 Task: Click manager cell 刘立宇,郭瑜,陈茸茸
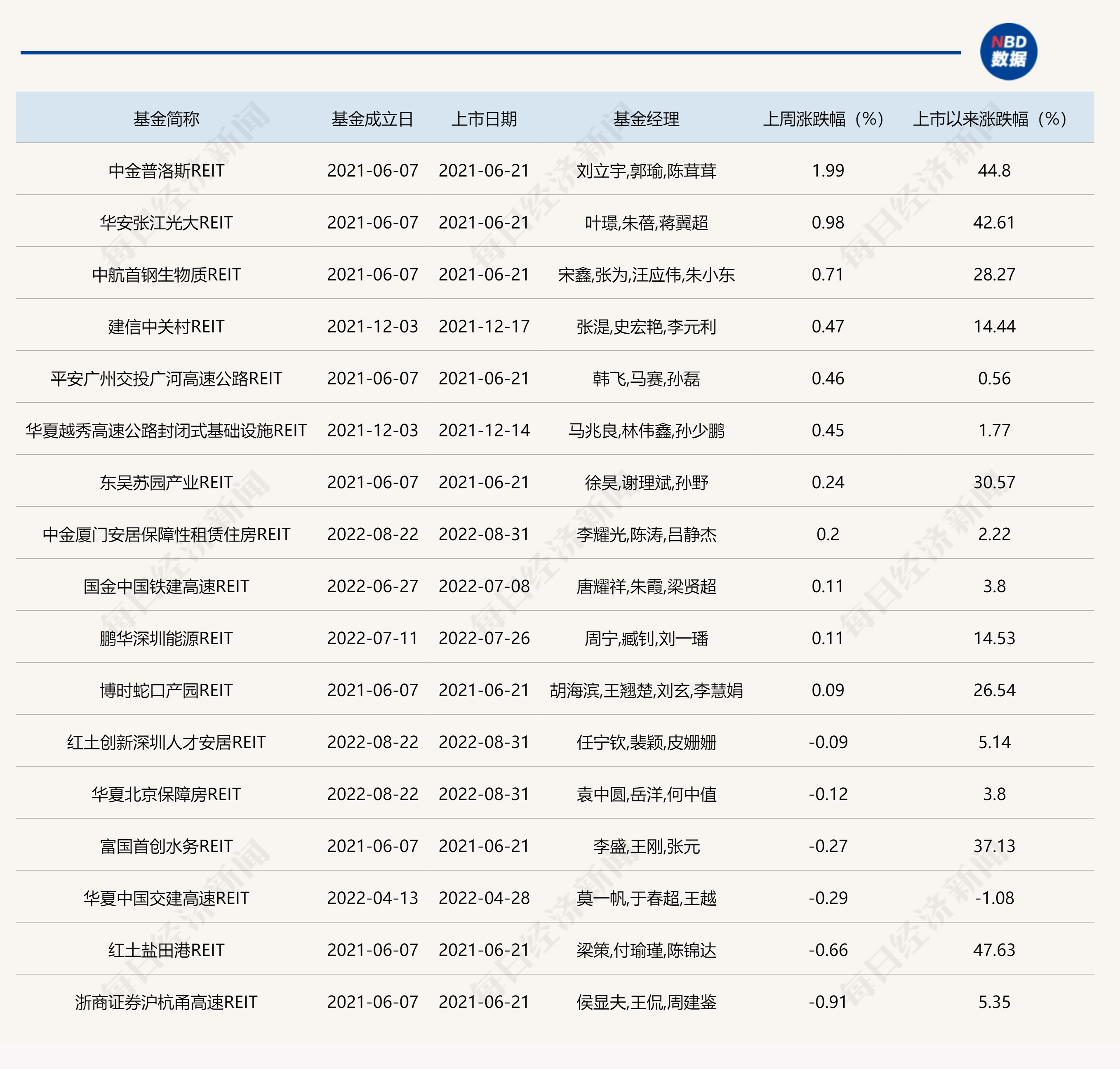[x=647, y=170]
